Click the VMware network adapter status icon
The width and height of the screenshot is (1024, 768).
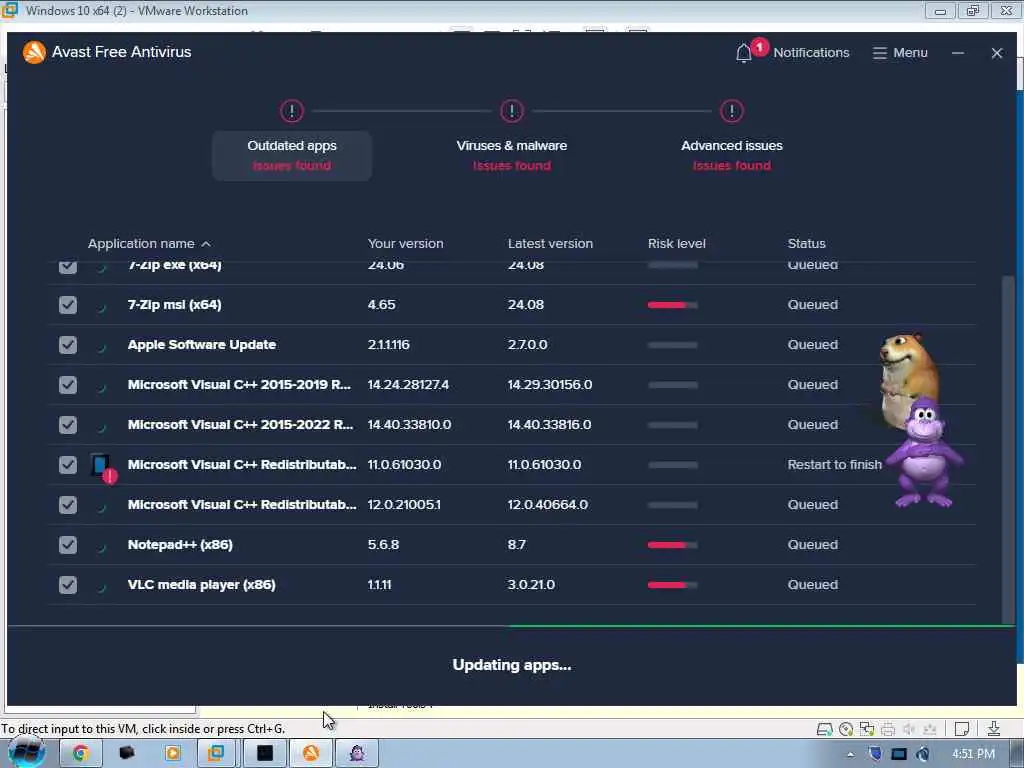point(867,729)
